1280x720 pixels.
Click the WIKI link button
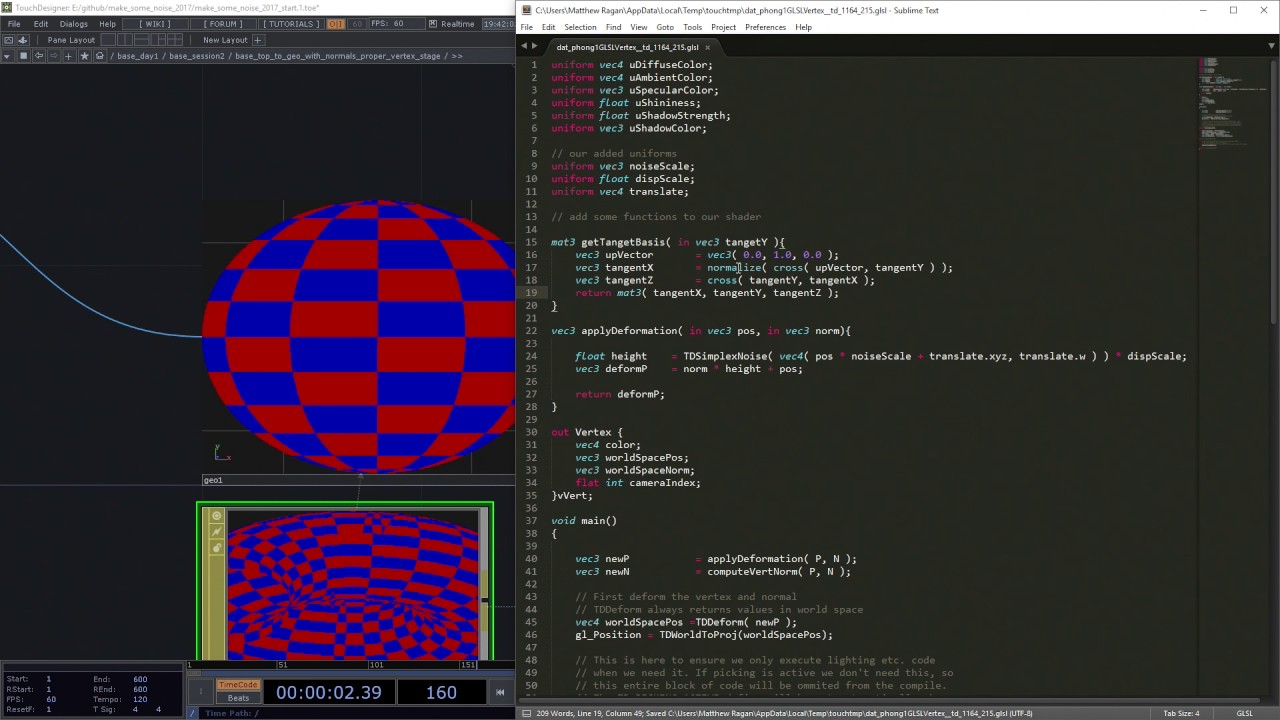(x=154, y=24)
